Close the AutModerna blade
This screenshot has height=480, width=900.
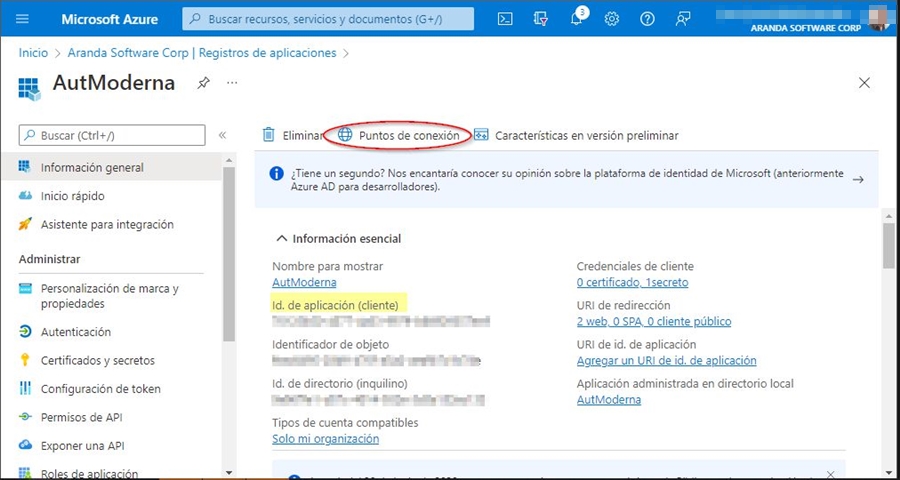(864, 83)
